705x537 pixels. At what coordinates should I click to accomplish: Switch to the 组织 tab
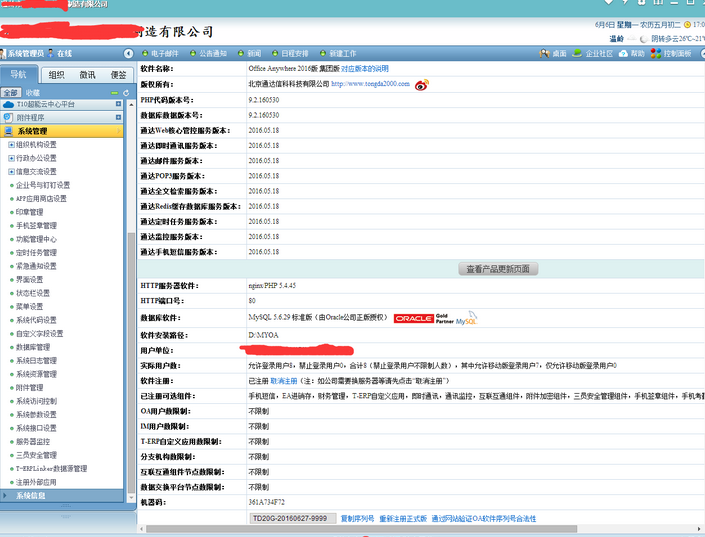pos(56,75)
